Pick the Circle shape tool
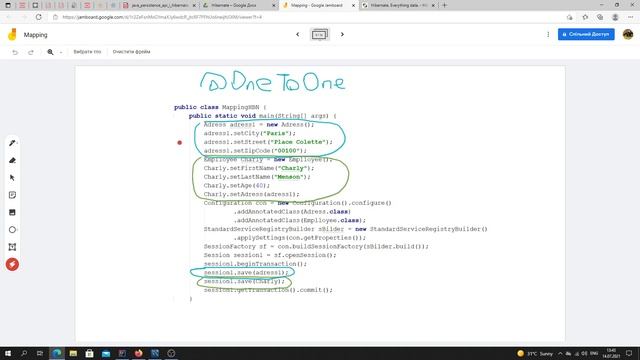640x360 pixels. (12, 230)
